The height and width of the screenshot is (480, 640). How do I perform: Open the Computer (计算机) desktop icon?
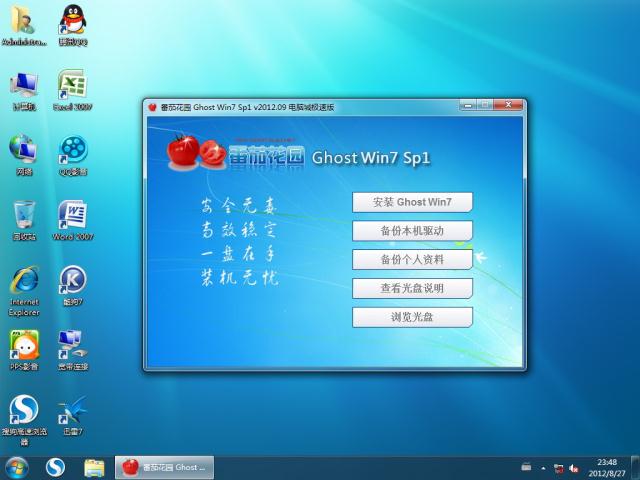coord(24,91)
